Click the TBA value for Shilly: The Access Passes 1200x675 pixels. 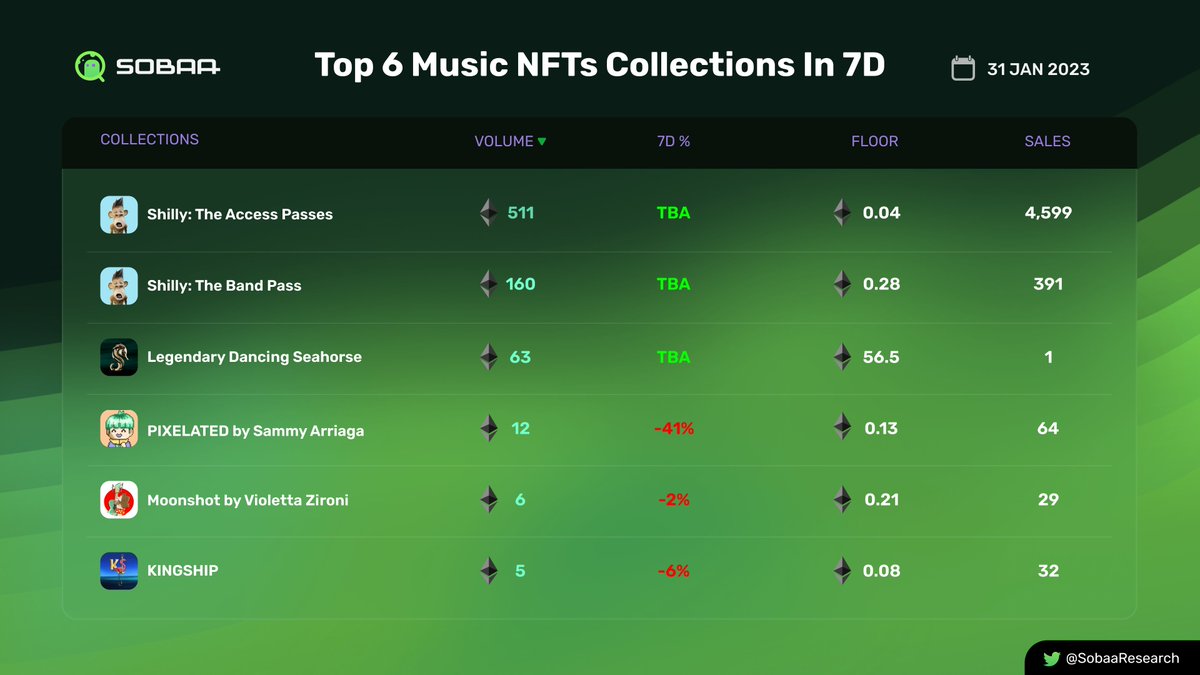point(673,213)
